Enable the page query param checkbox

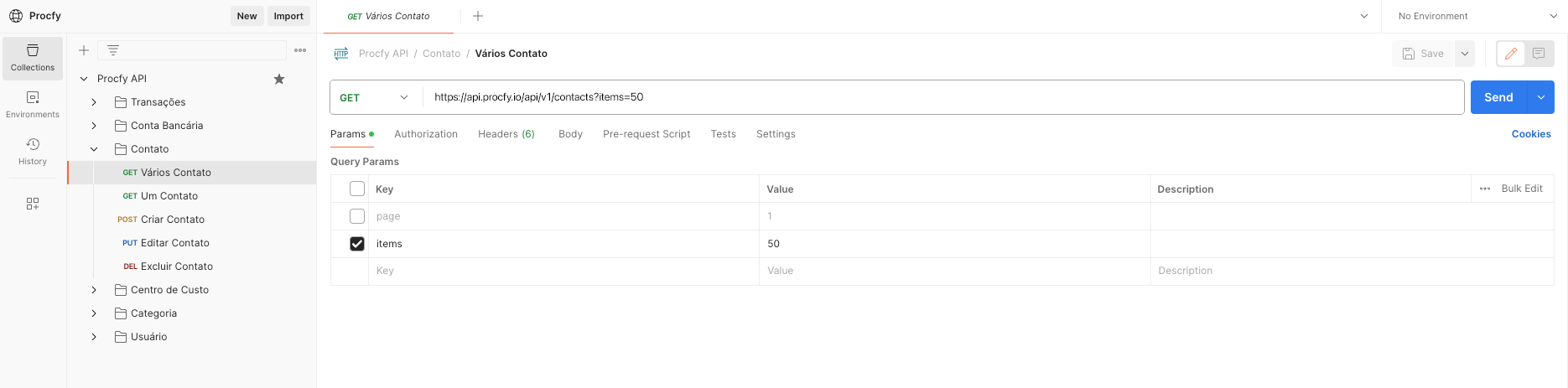(x=357, y=216)
